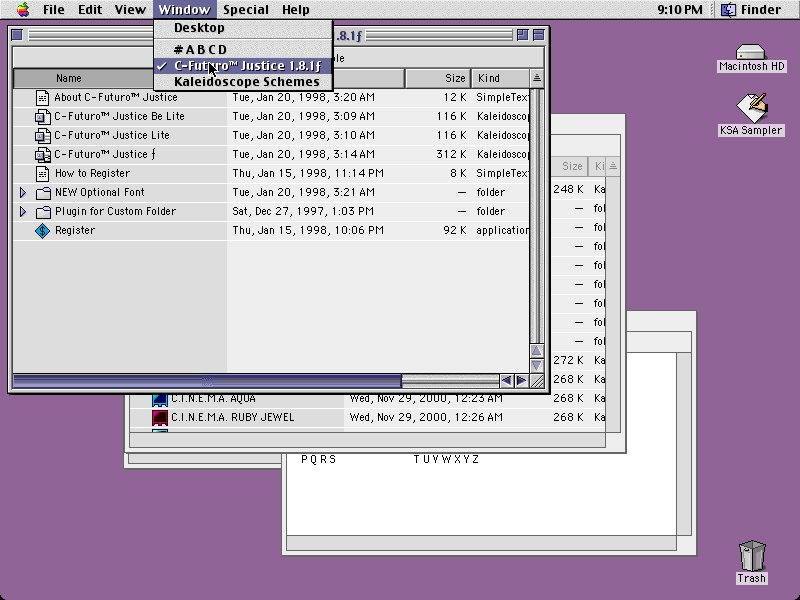Select the Macintosh HD disk icon
Viewport: 800px width, 600px height.
[x=751, y=52]
